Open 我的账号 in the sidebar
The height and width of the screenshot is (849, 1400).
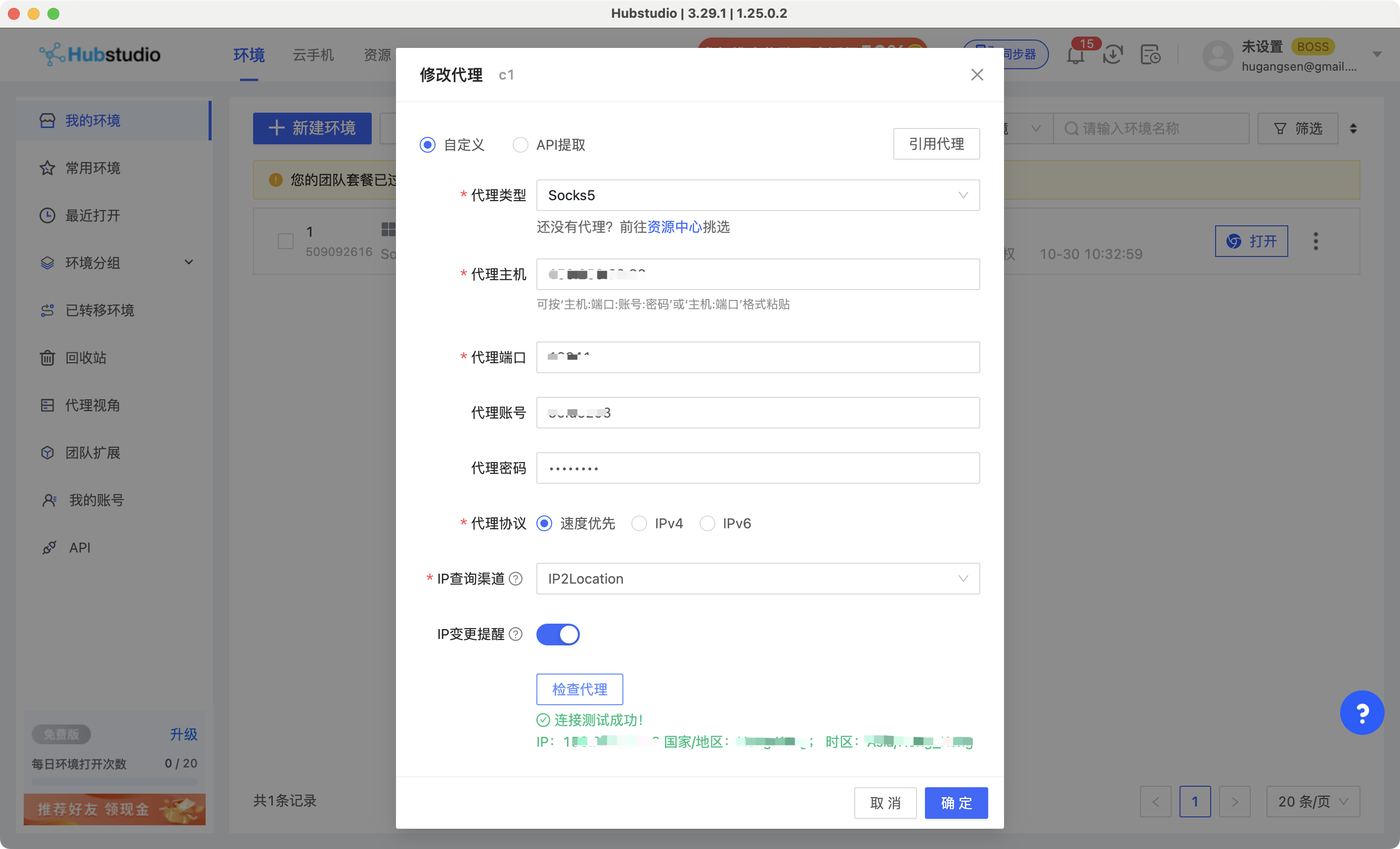coord(96,500)
